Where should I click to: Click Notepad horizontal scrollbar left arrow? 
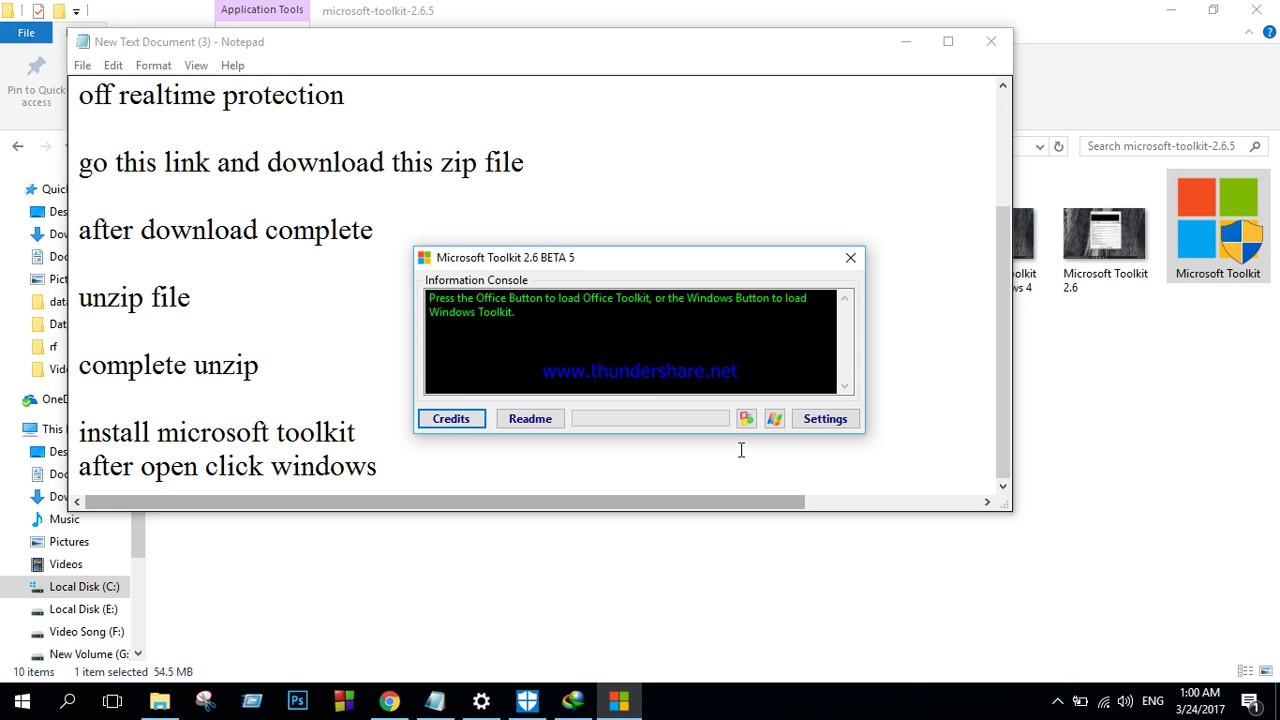[x=77, y=502]
